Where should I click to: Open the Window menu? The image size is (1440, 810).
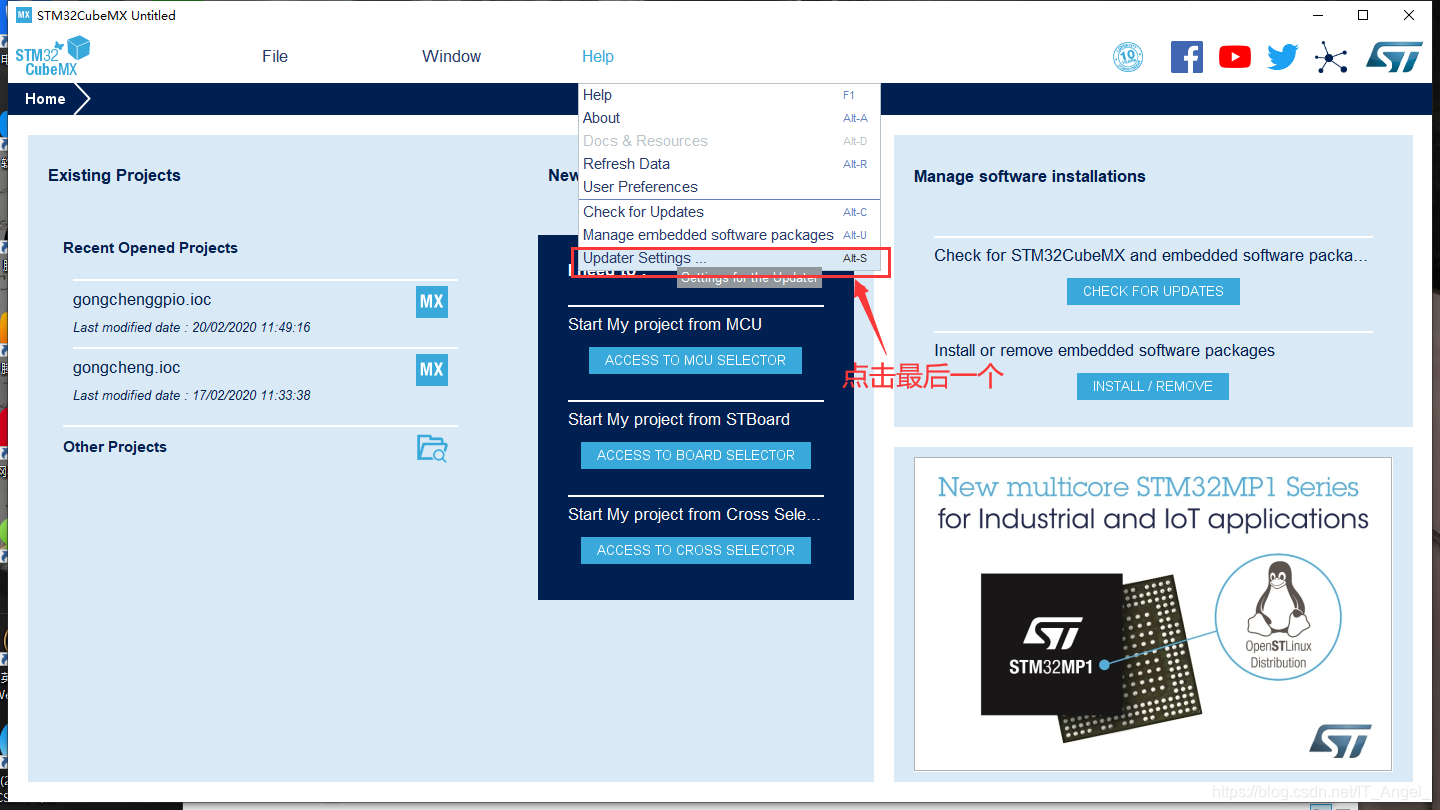(451, 57)
